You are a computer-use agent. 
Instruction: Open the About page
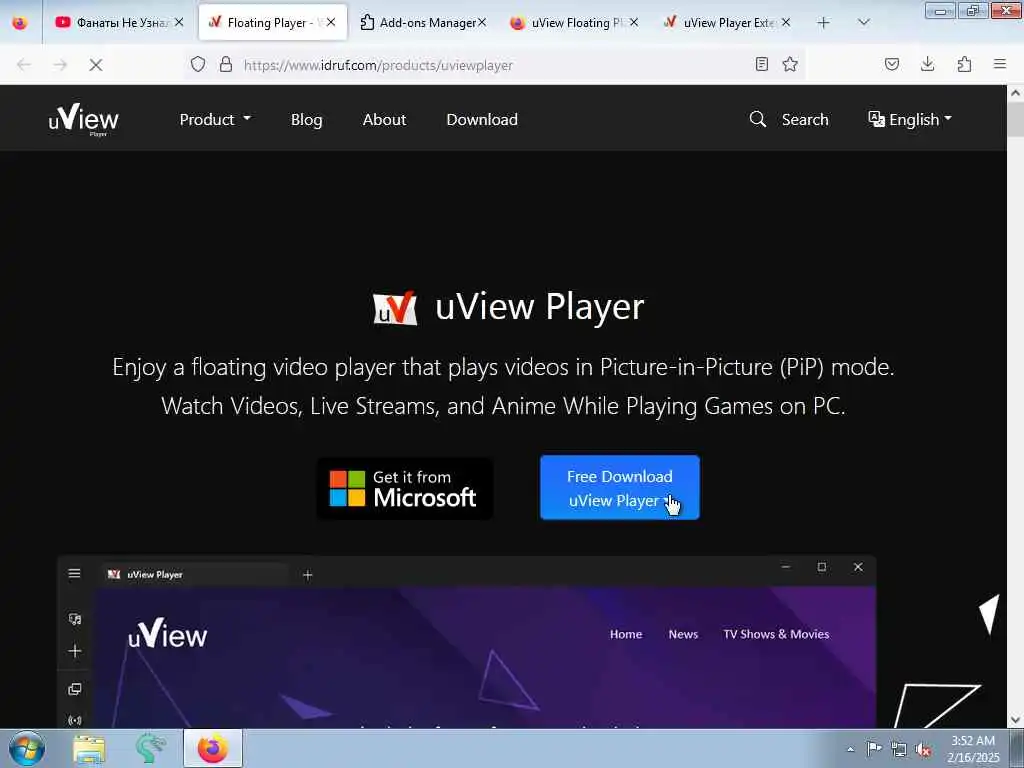385,120
